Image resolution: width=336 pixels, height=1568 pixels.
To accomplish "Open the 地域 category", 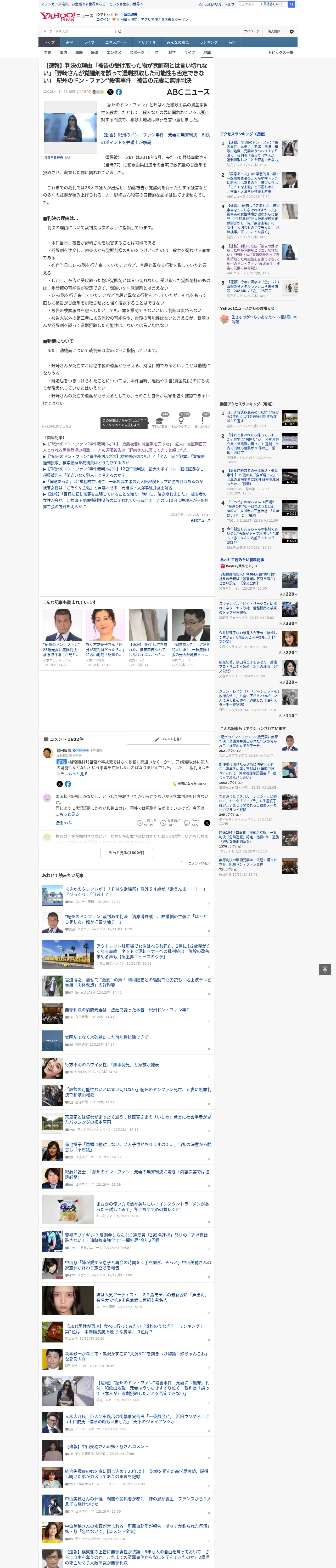I will point(207,52).
